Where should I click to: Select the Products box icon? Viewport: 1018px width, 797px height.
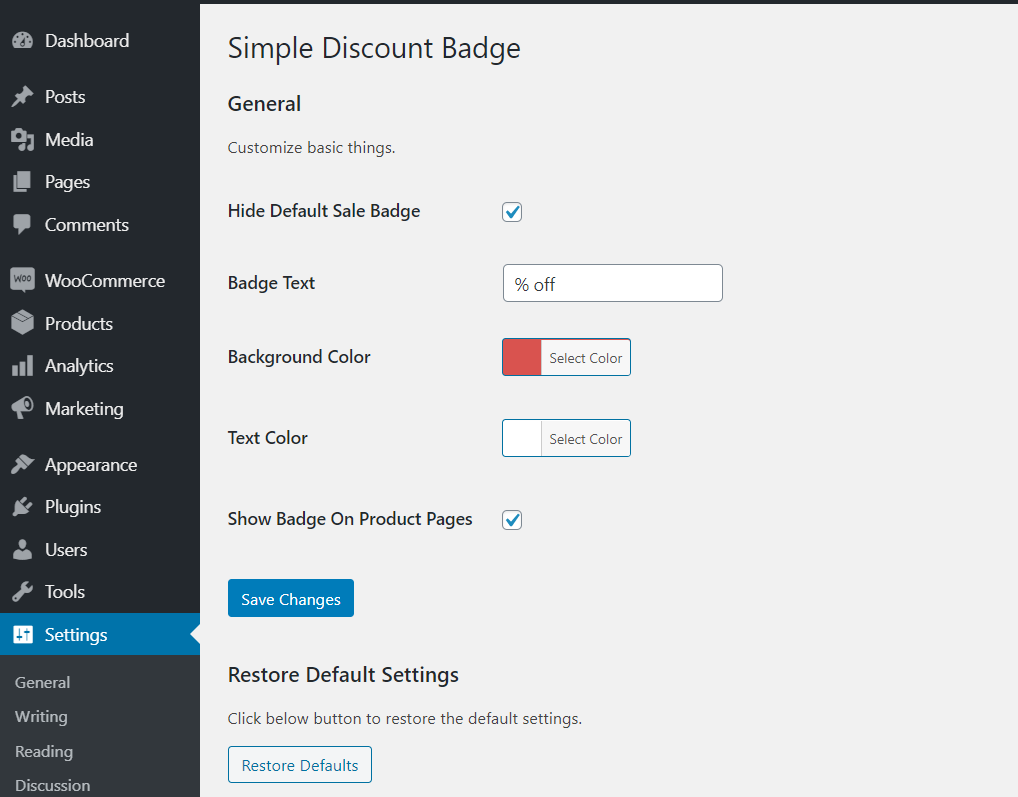[22, 324]
